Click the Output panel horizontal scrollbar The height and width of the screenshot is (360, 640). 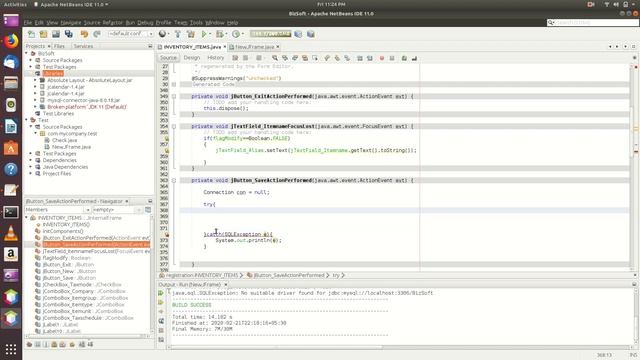[278, 347]
